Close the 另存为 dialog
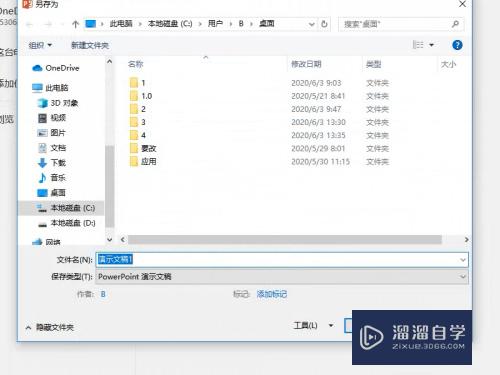The height and width of the screenshot is (375, 500). [x=462, y=4]
